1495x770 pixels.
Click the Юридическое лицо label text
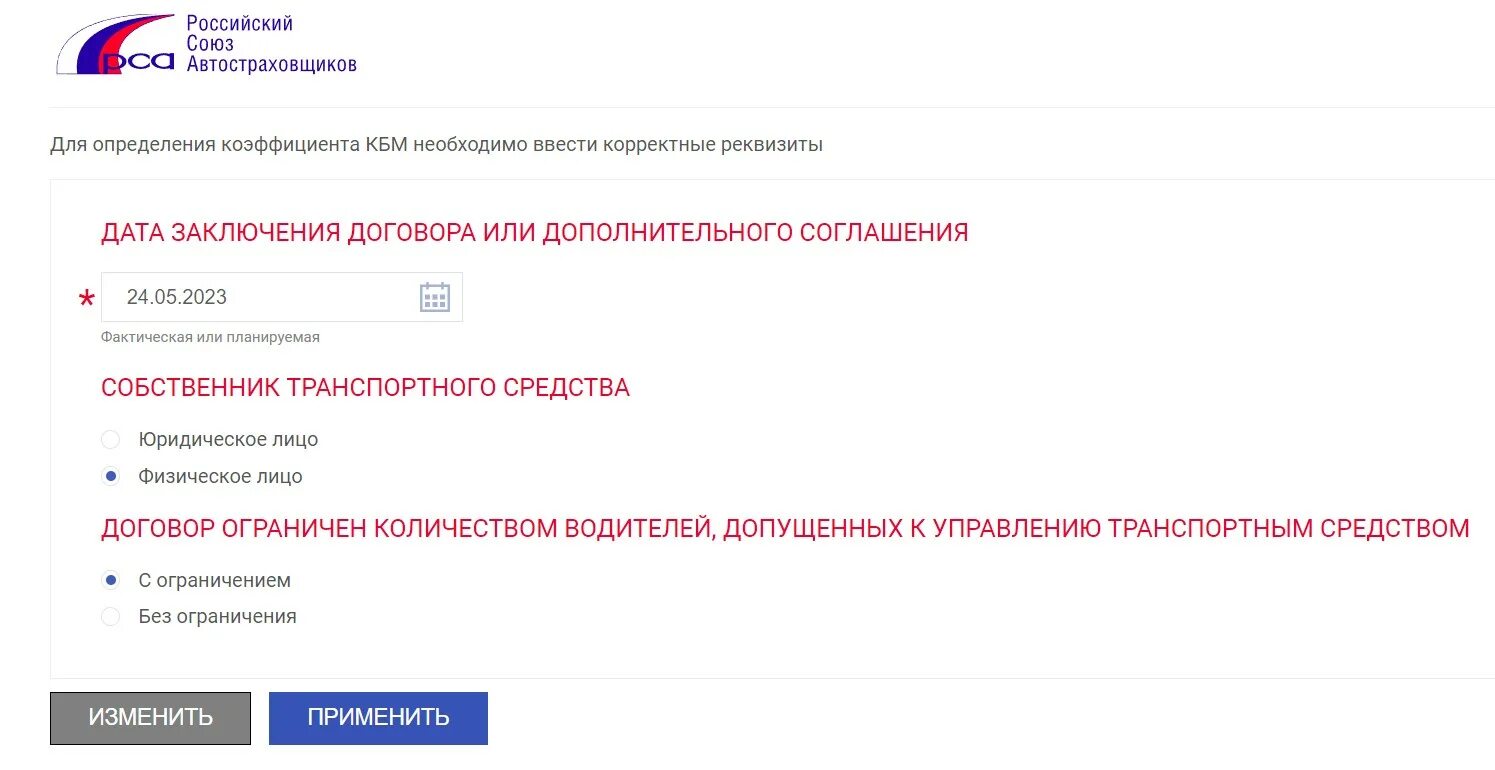228,439
